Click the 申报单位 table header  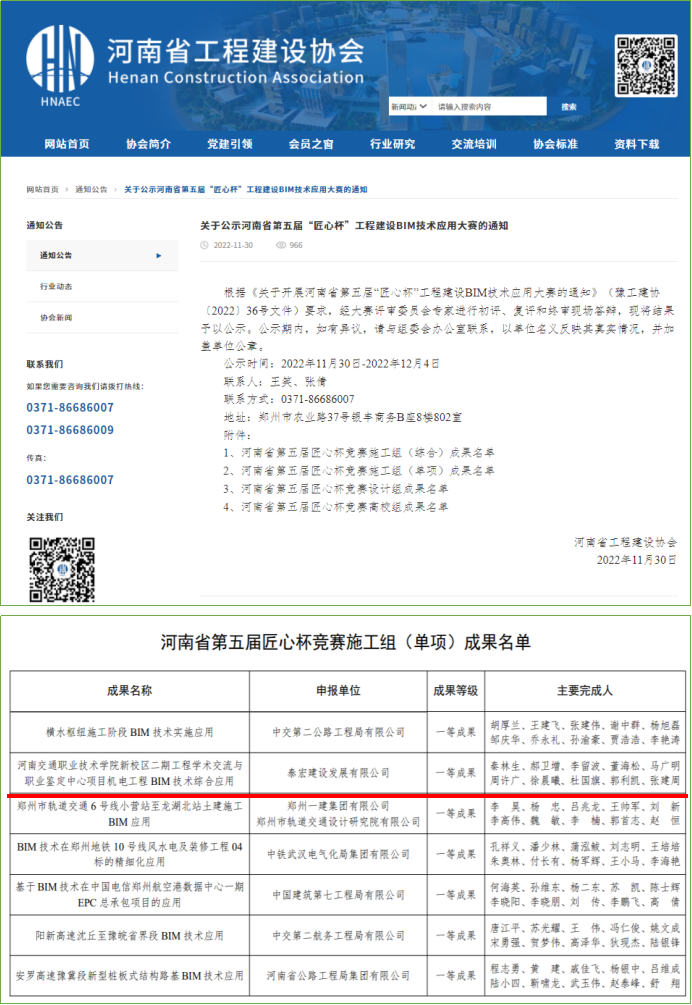(338, 691)
